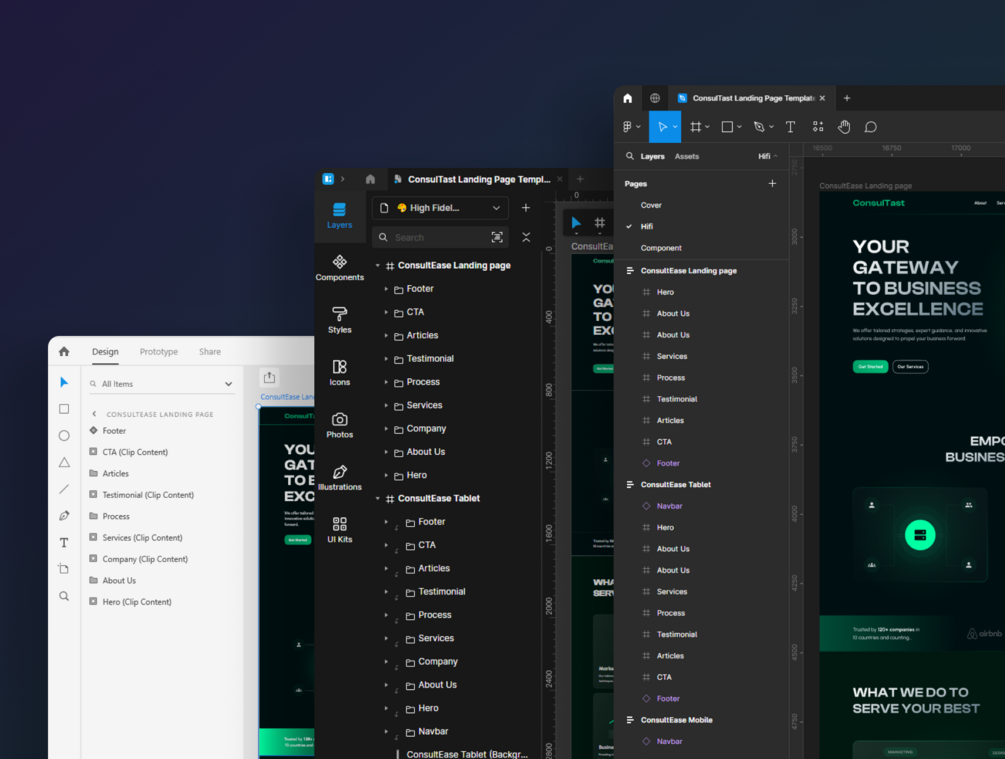Select the Text tool in Figma toolbar

790,127
